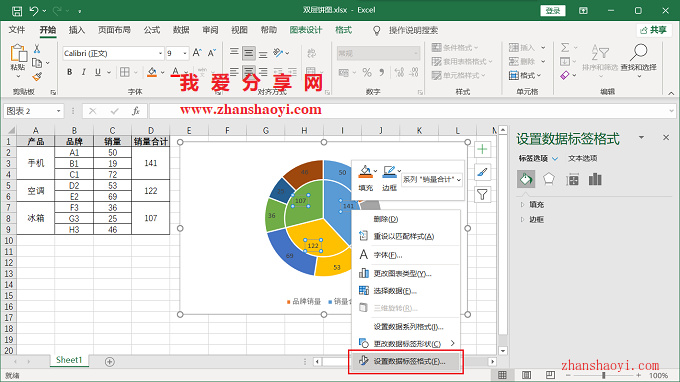Open the number format dropdown
The width and height of the screenshot is (680, 382).
[x=416, y=53]
